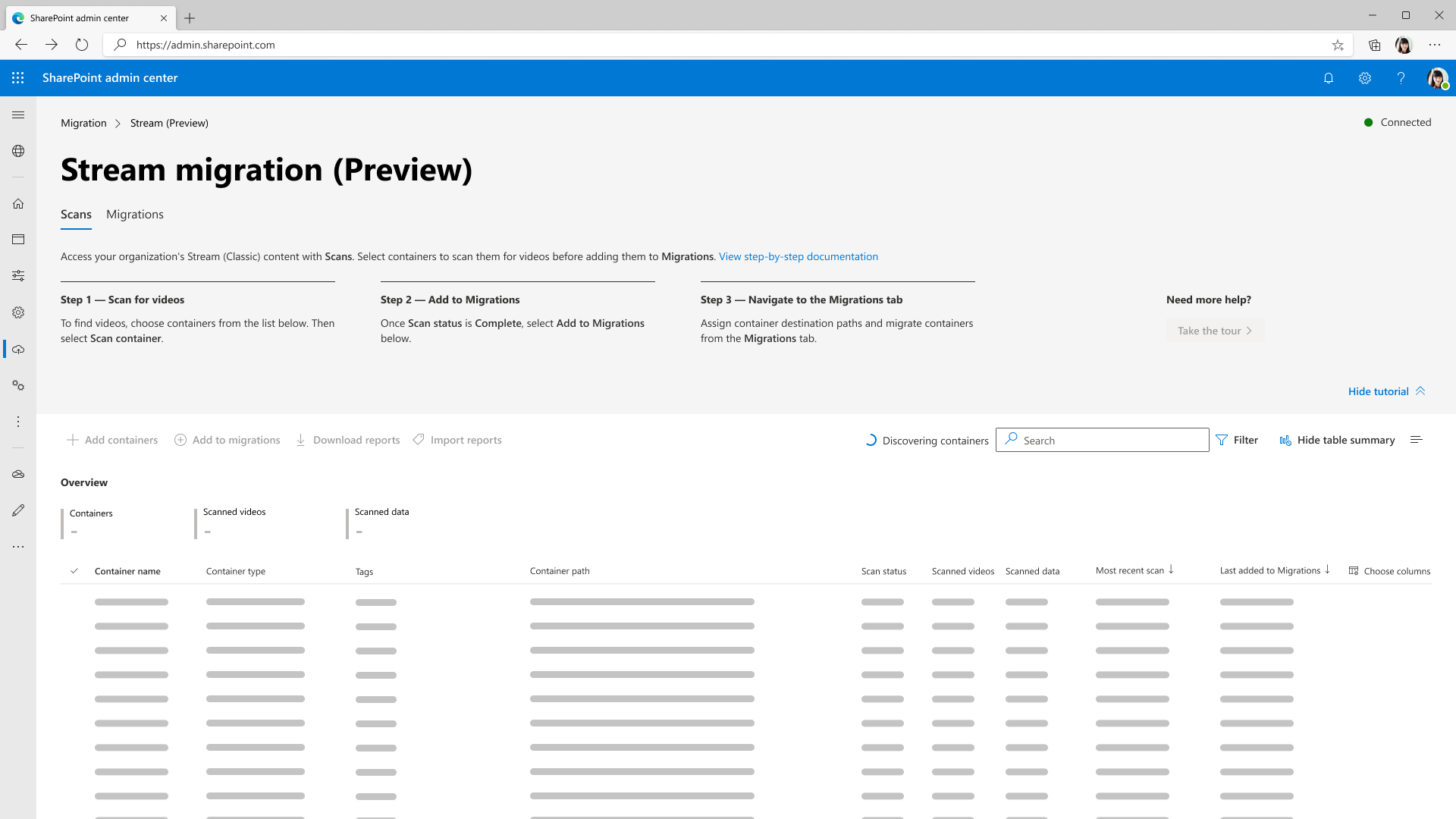This screenshot has height=819, width=1456.
Task: Click the settings gear icon
Action: [1365, 78]
